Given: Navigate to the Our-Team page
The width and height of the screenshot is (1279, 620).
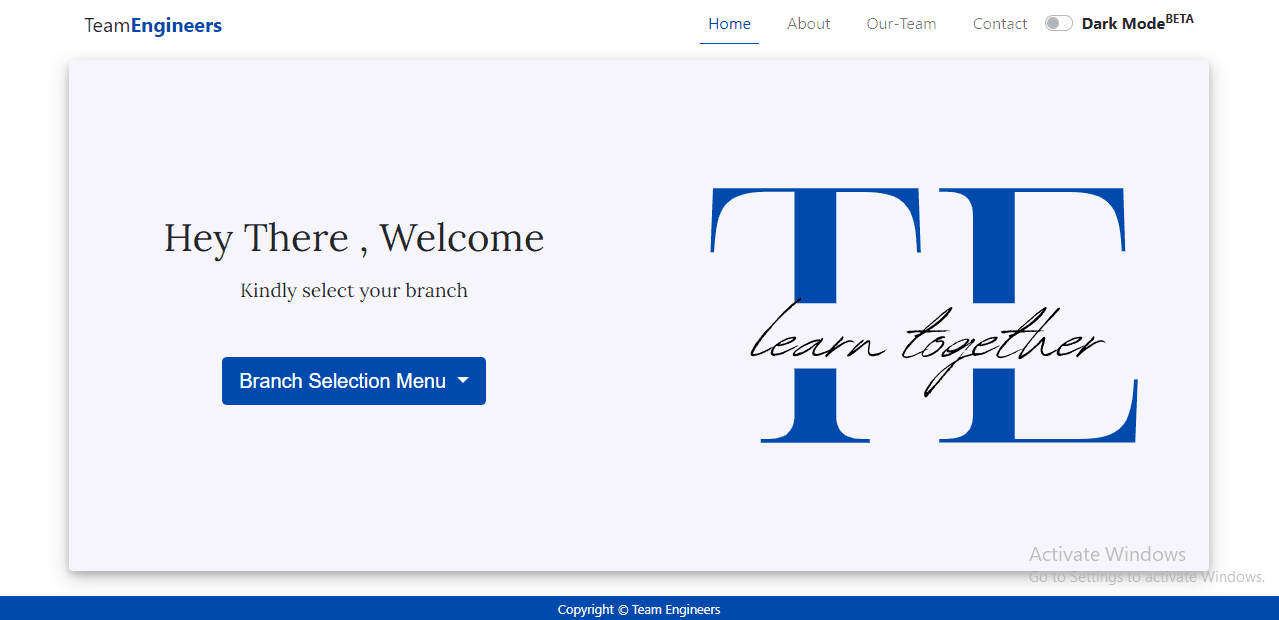Looking at the screenshot, I should (x=901, y=24).
